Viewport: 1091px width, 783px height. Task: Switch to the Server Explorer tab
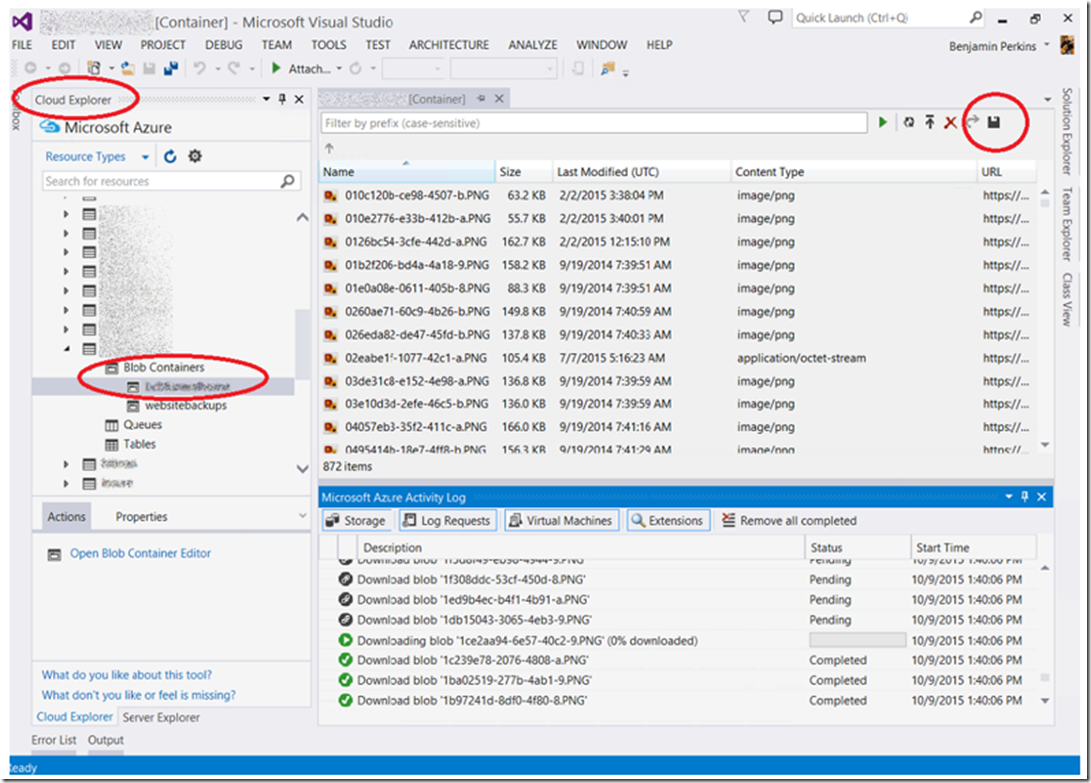point(160,717)
